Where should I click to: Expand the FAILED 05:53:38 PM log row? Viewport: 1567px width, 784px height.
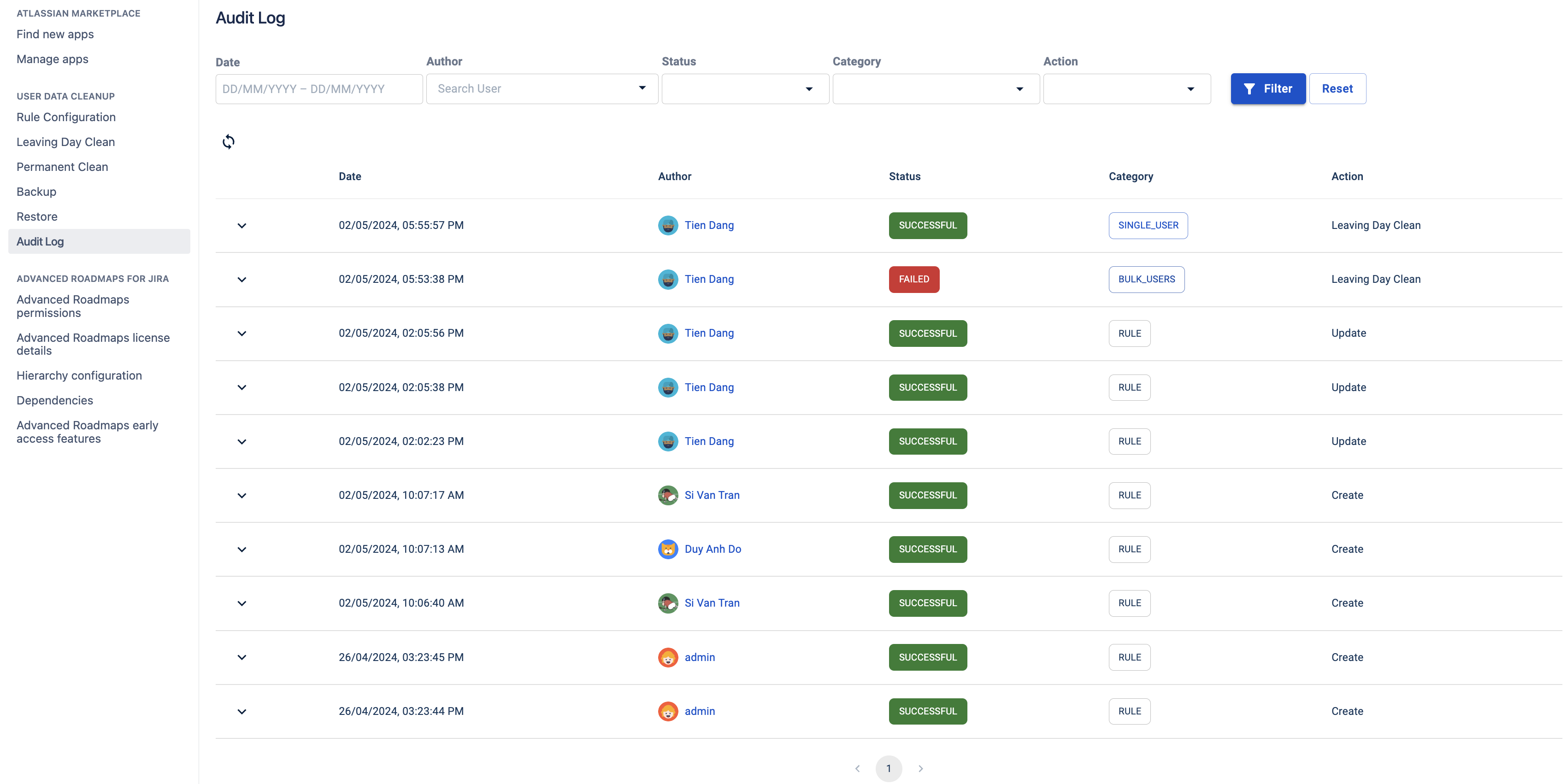pos(242,280)
